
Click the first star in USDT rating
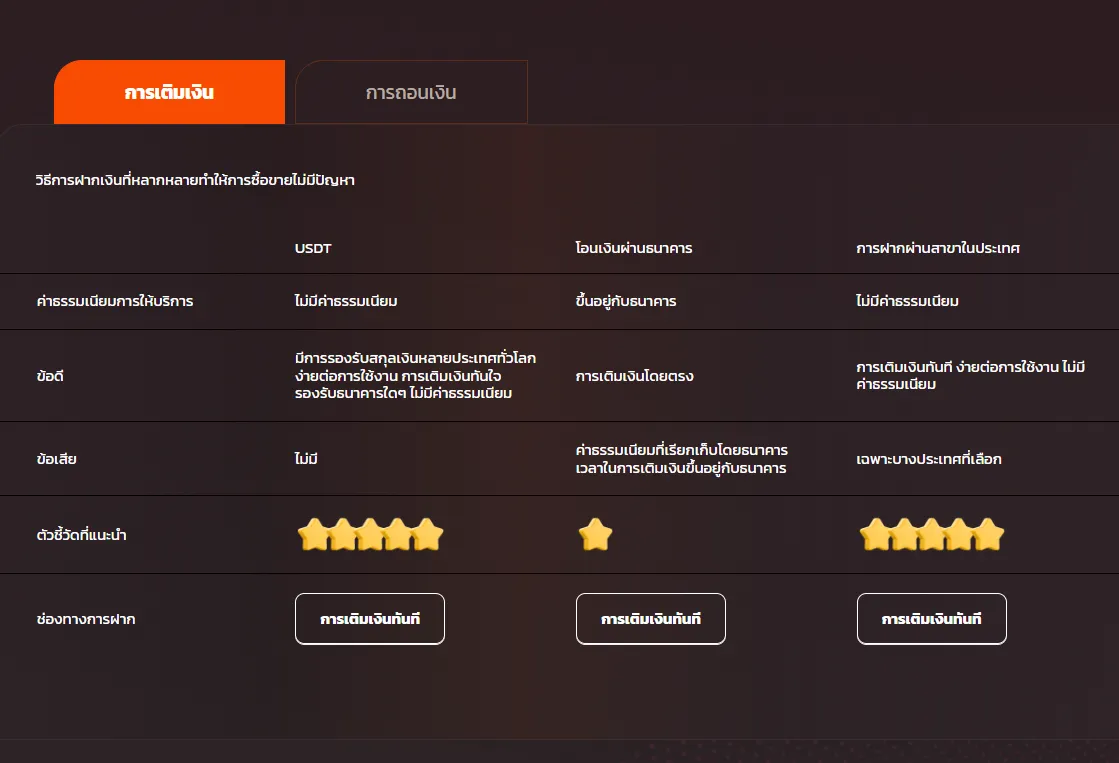(313, 535)
